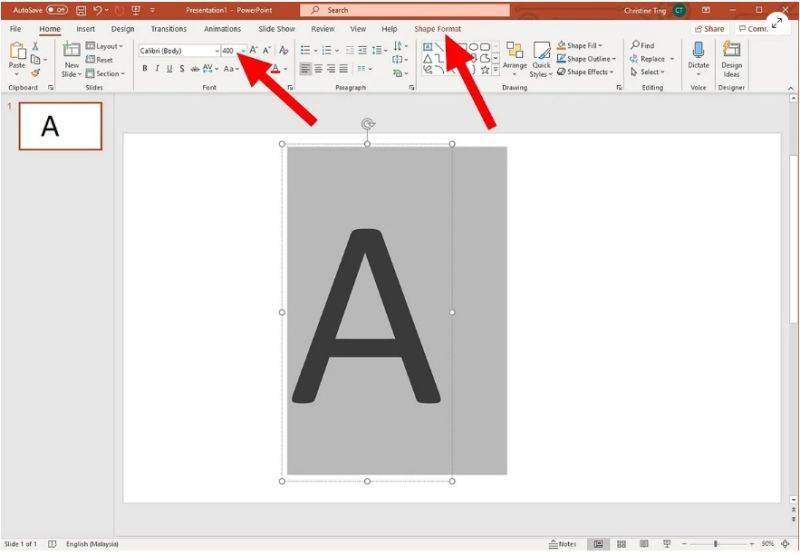Image resolution: width=800 pixels, height=555 pixels.
Task: Toggle bold formatting
Action: click(x=145, y=68)
